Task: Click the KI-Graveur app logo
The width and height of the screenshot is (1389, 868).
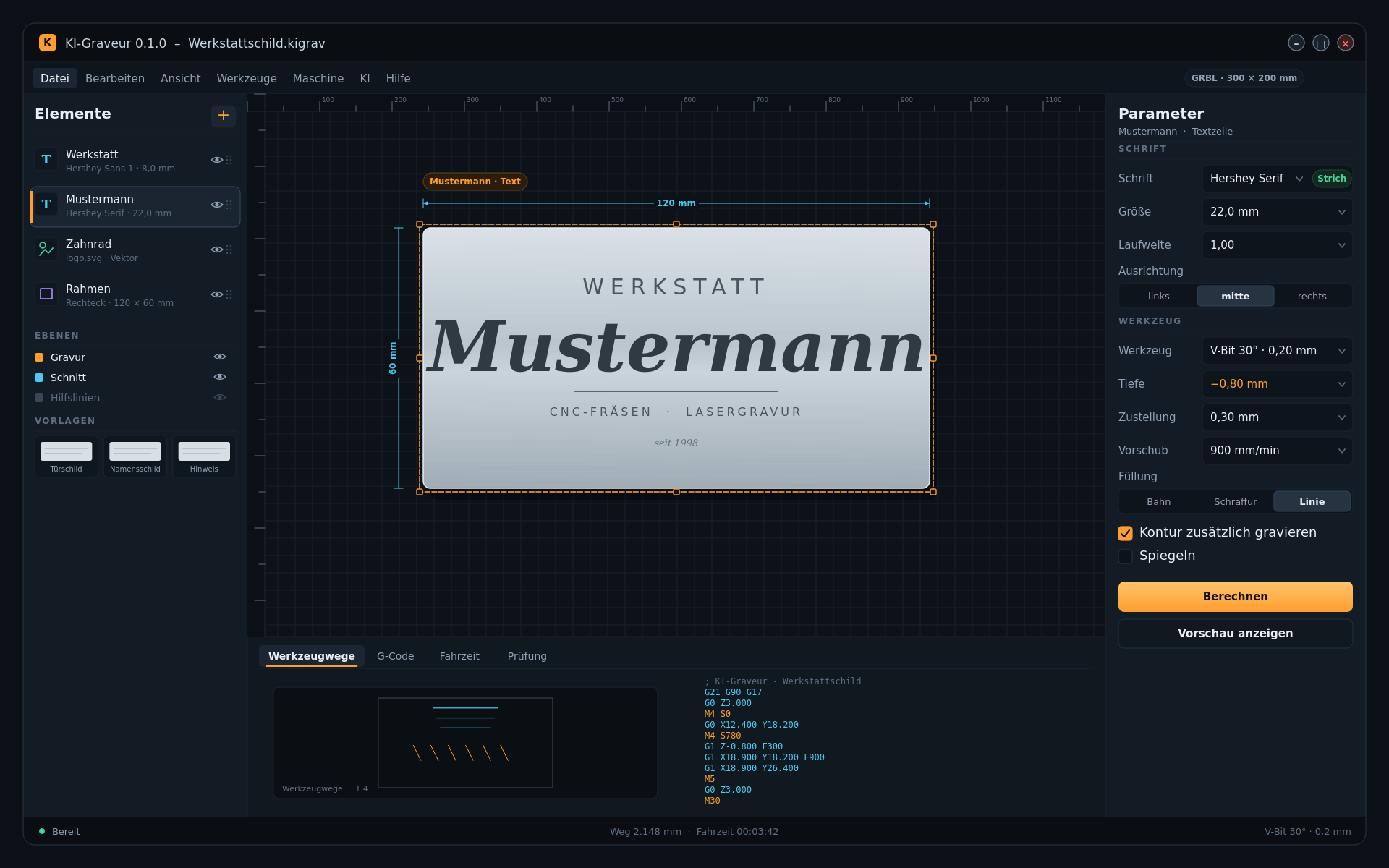Action: (x=48, y=43)
